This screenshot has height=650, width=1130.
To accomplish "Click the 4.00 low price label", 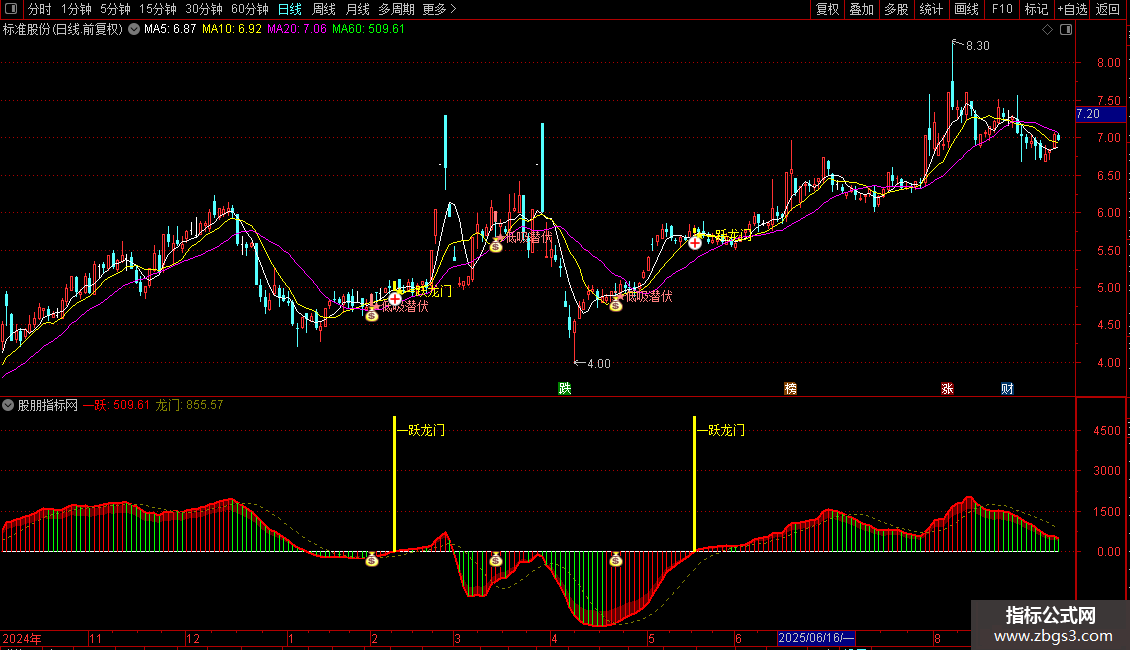I will 599,363.
